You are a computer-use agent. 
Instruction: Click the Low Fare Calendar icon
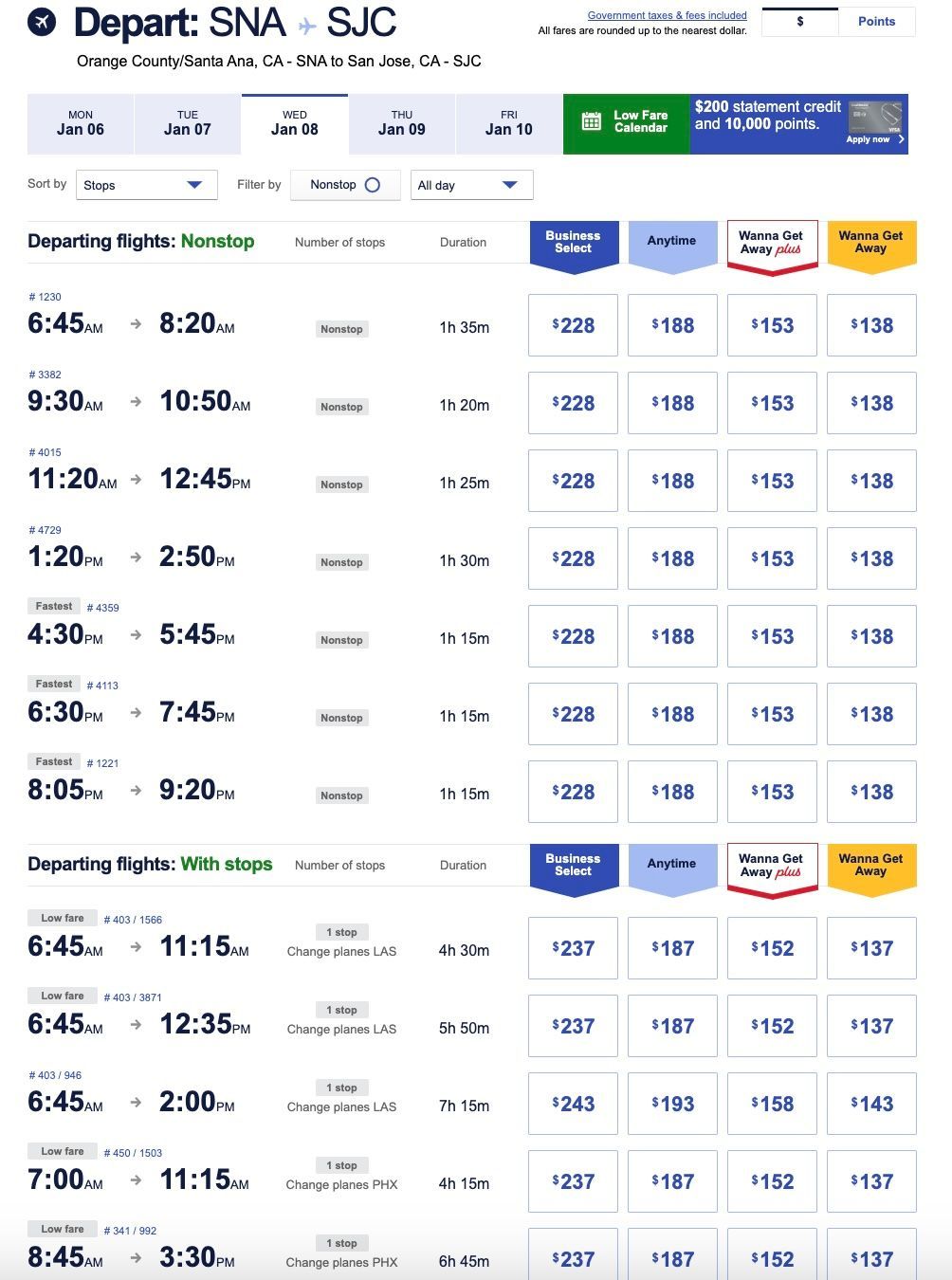(592, 121)
